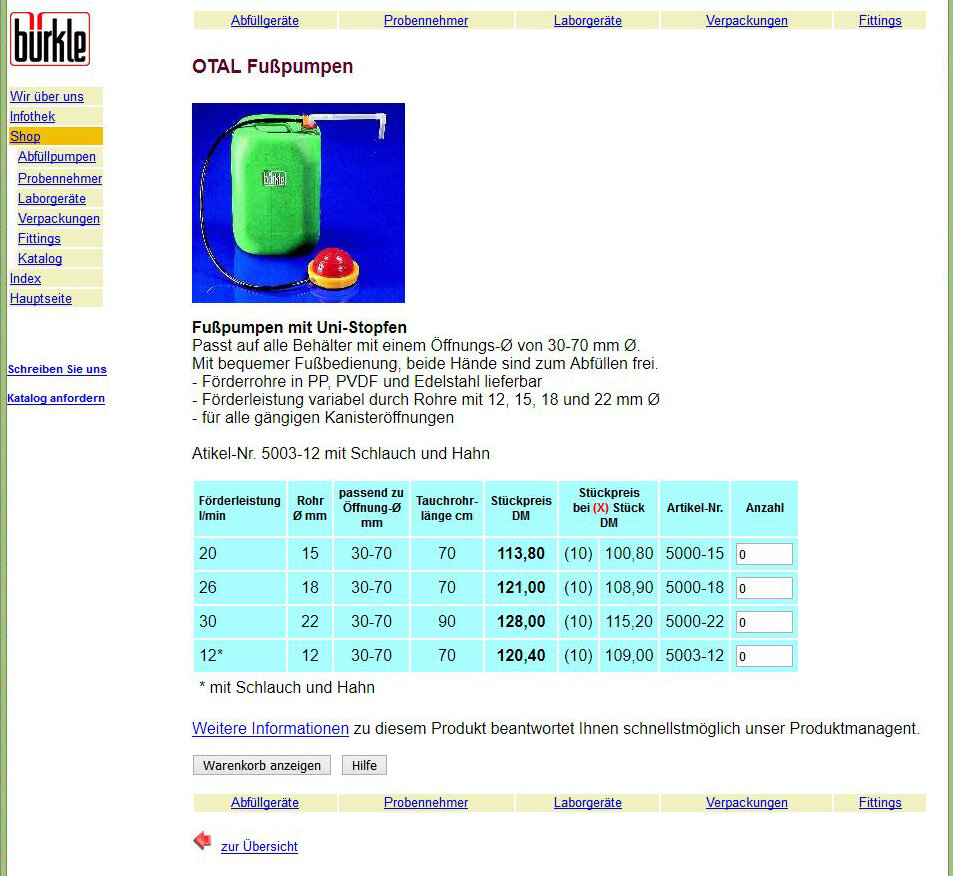Open Verpackungen in the bottom navigation bar
Viewport: 953px width, 876px height.
pos(746,802)
